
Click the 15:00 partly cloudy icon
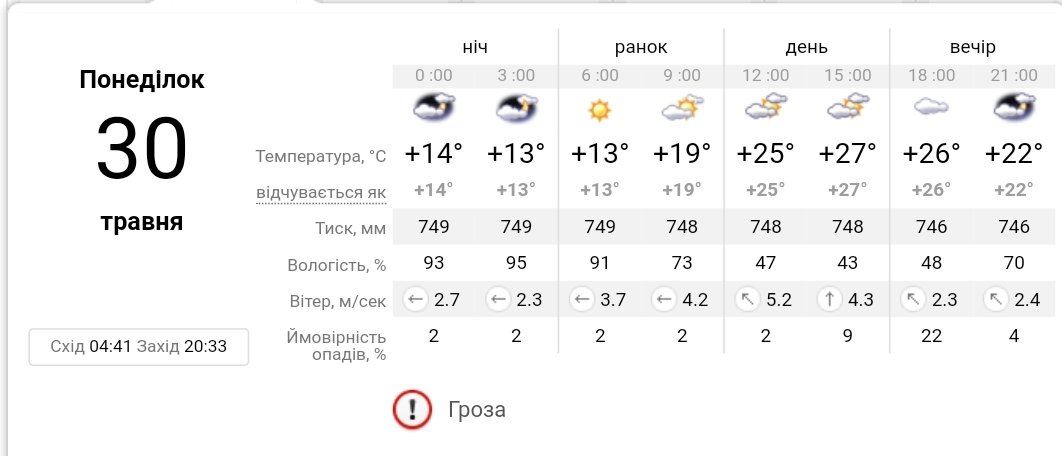847,107
